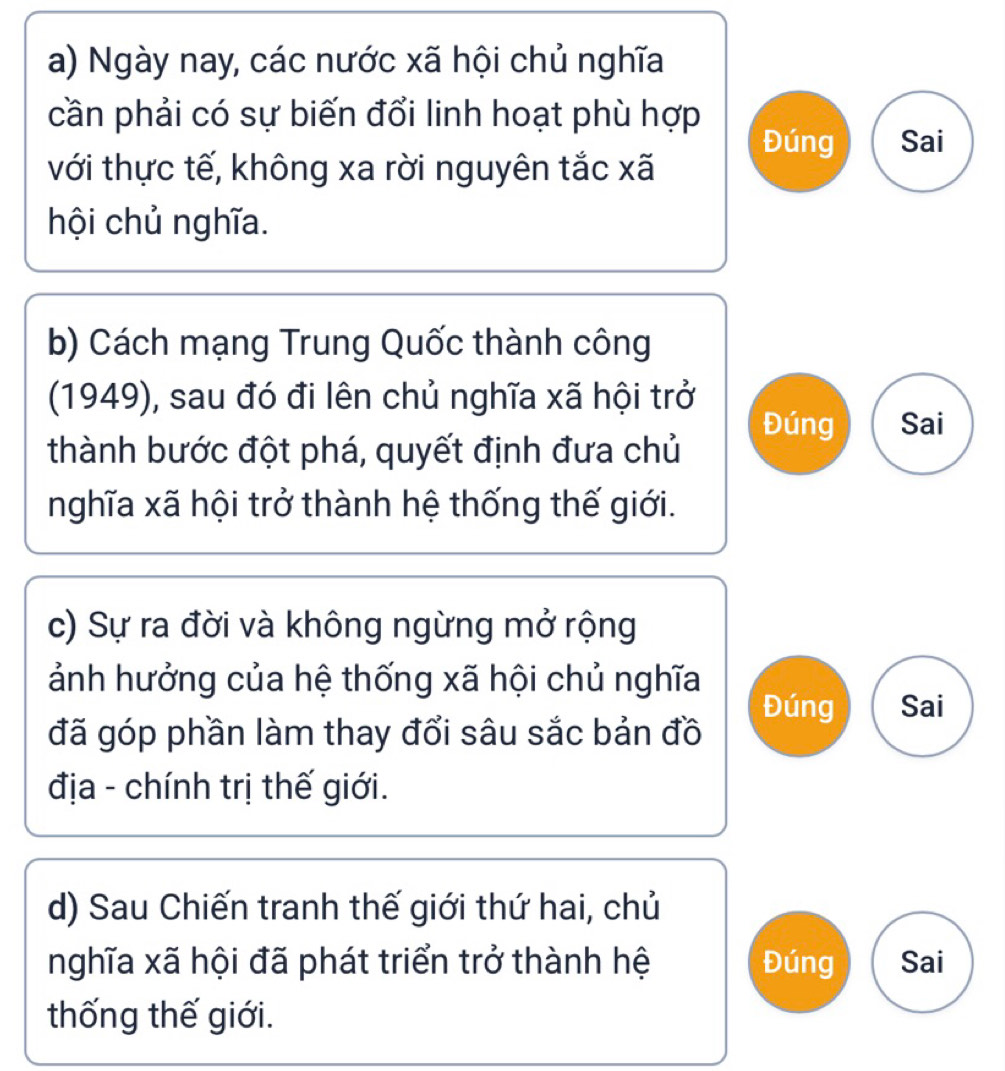This screenshot has width=1005, height=1071.
Task: Select Sai for statement a) about socialist principles
Action: 922,141
